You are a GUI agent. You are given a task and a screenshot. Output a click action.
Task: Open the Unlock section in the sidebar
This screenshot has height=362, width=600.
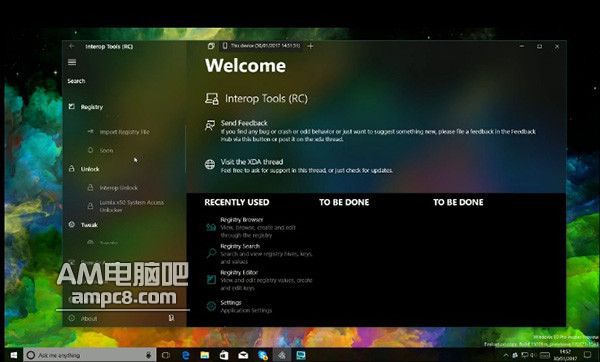point(90,169)
